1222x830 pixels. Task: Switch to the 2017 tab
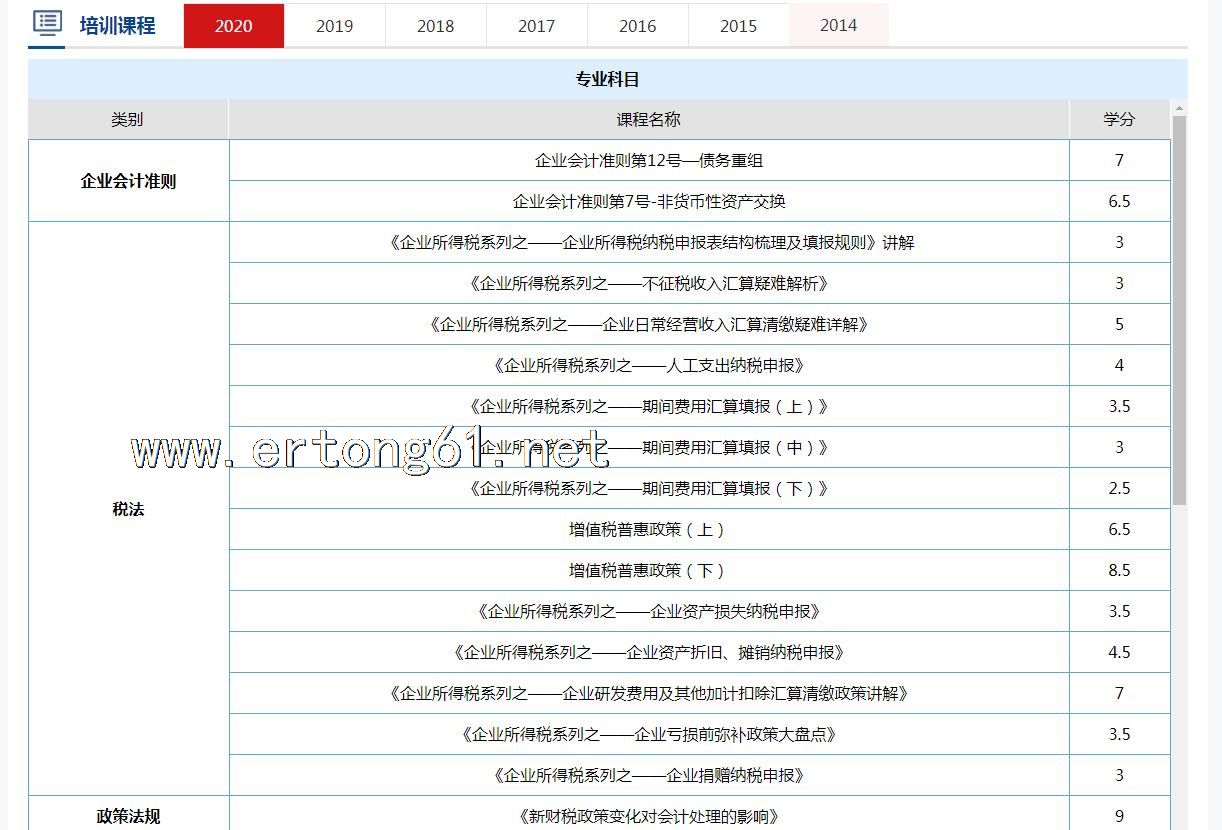536,26
